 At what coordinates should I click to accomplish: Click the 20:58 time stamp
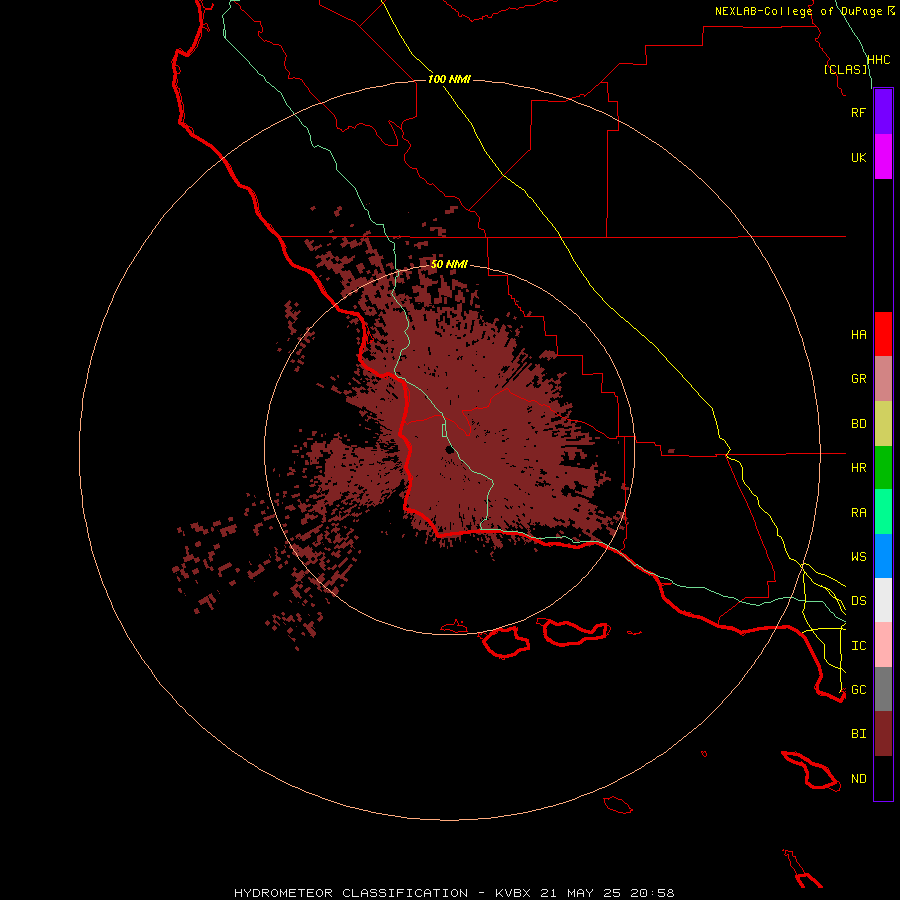652,893
